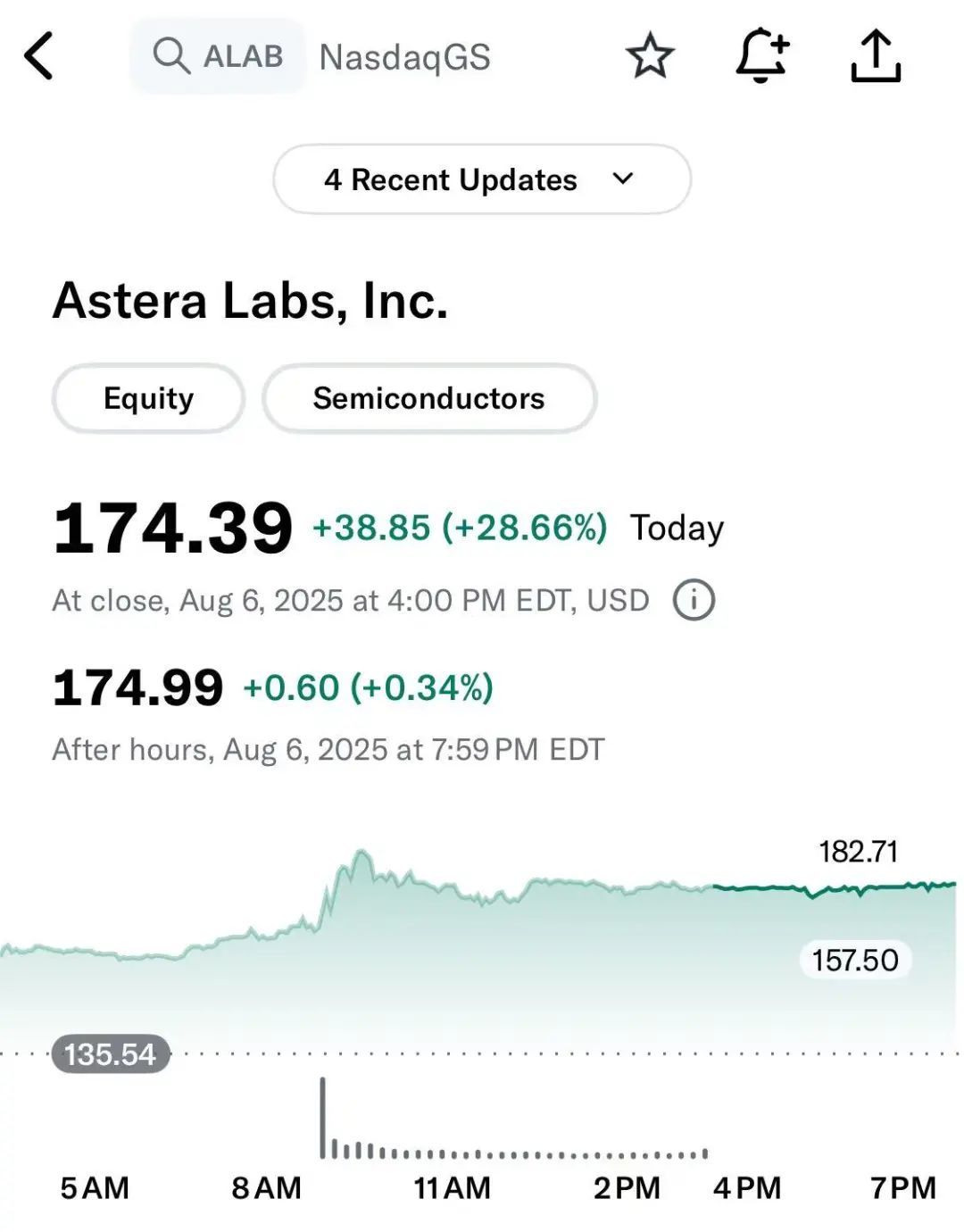Tap the 4 PM time axis label

747,1188
